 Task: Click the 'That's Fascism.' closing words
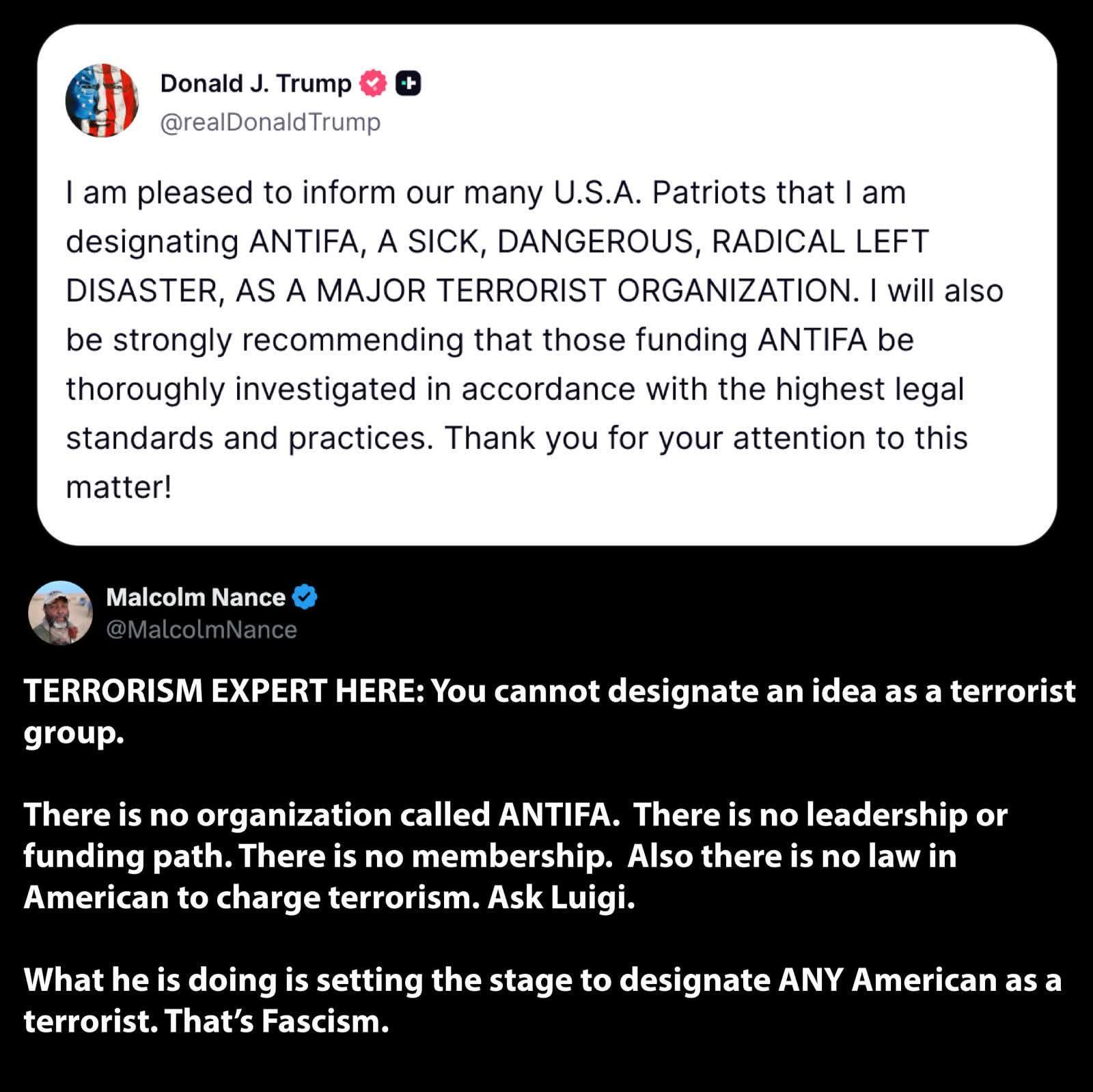click(277, 1021)
